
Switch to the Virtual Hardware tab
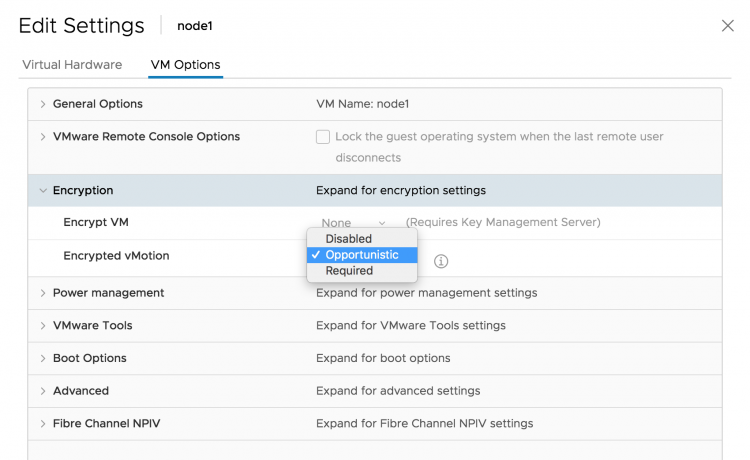(72, 65)
